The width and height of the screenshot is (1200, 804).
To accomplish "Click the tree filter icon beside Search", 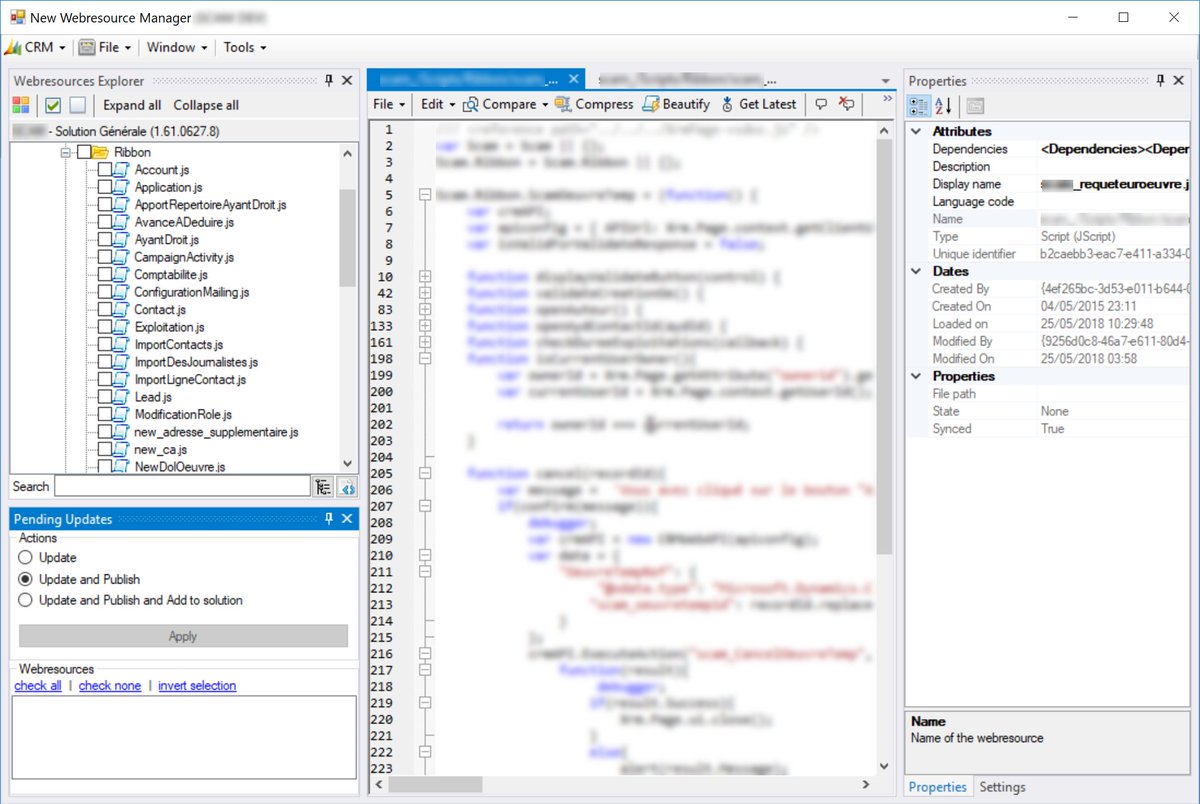I will [323, 487].
